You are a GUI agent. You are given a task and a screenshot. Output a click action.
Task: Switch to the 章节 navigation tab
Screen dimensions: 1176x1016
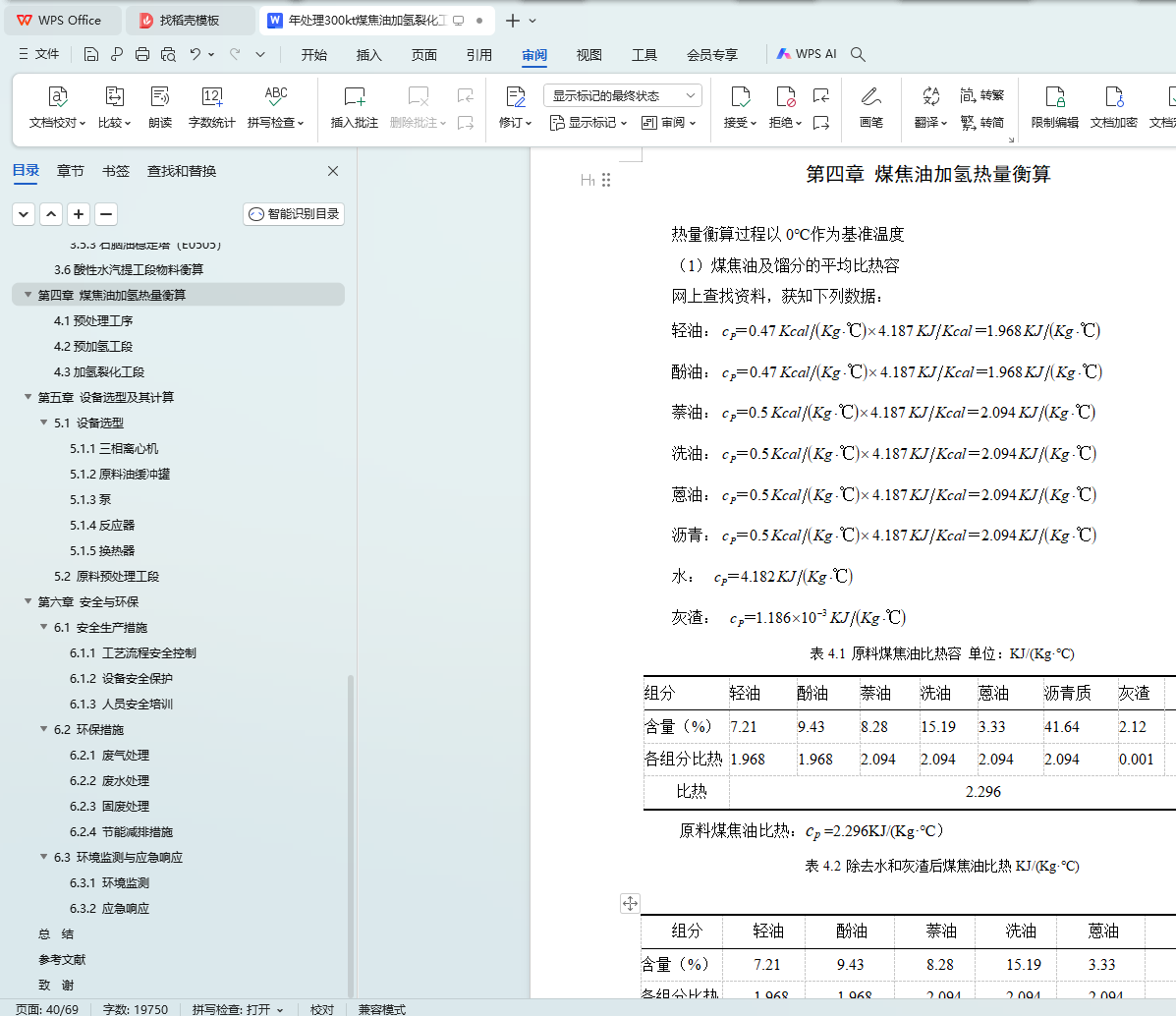click(71, 171)
